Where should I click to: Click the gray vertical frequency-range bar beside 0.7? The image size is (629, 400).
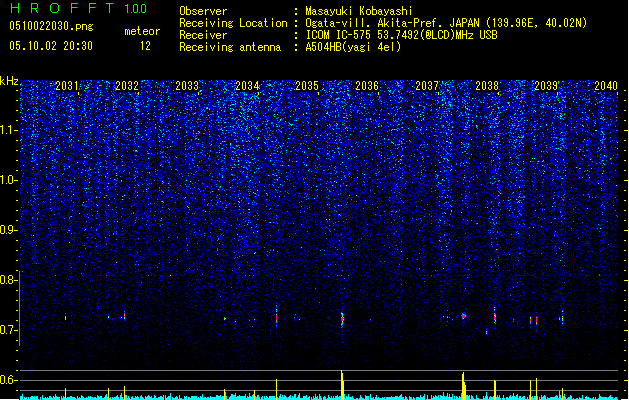(x=20, y=308)
